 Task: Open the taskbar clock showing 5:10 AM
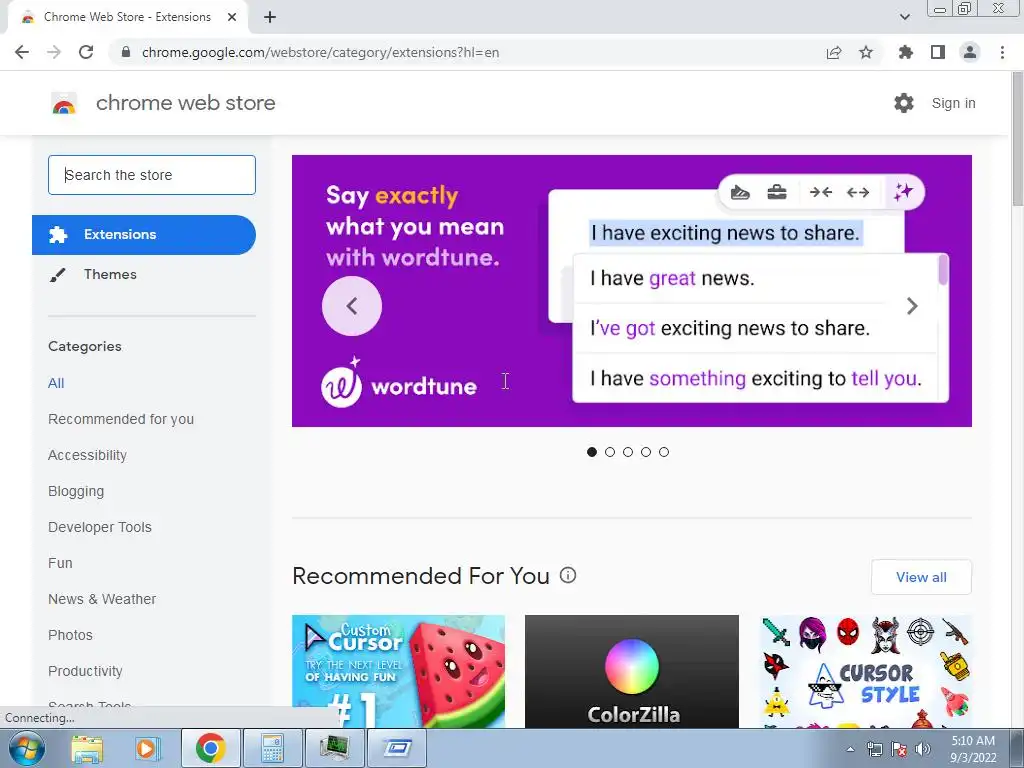click(973, 749)
